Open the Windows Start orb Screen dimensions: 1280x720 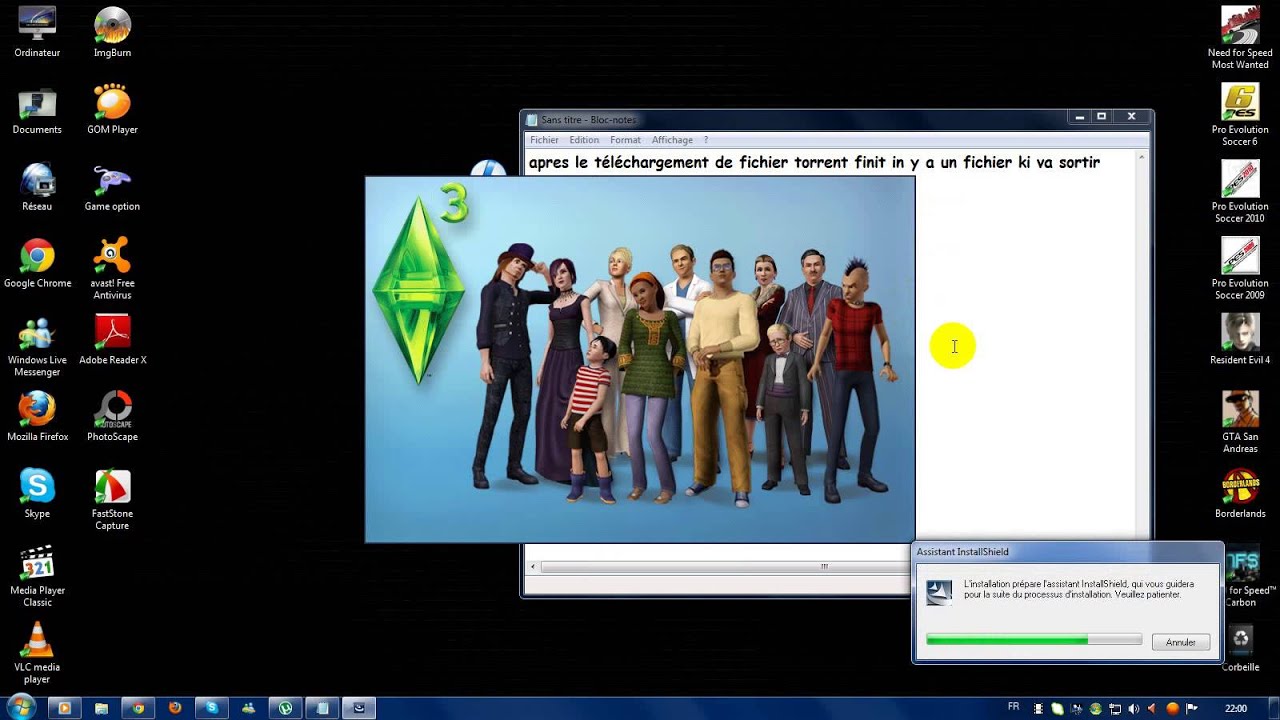coord(20,708)
